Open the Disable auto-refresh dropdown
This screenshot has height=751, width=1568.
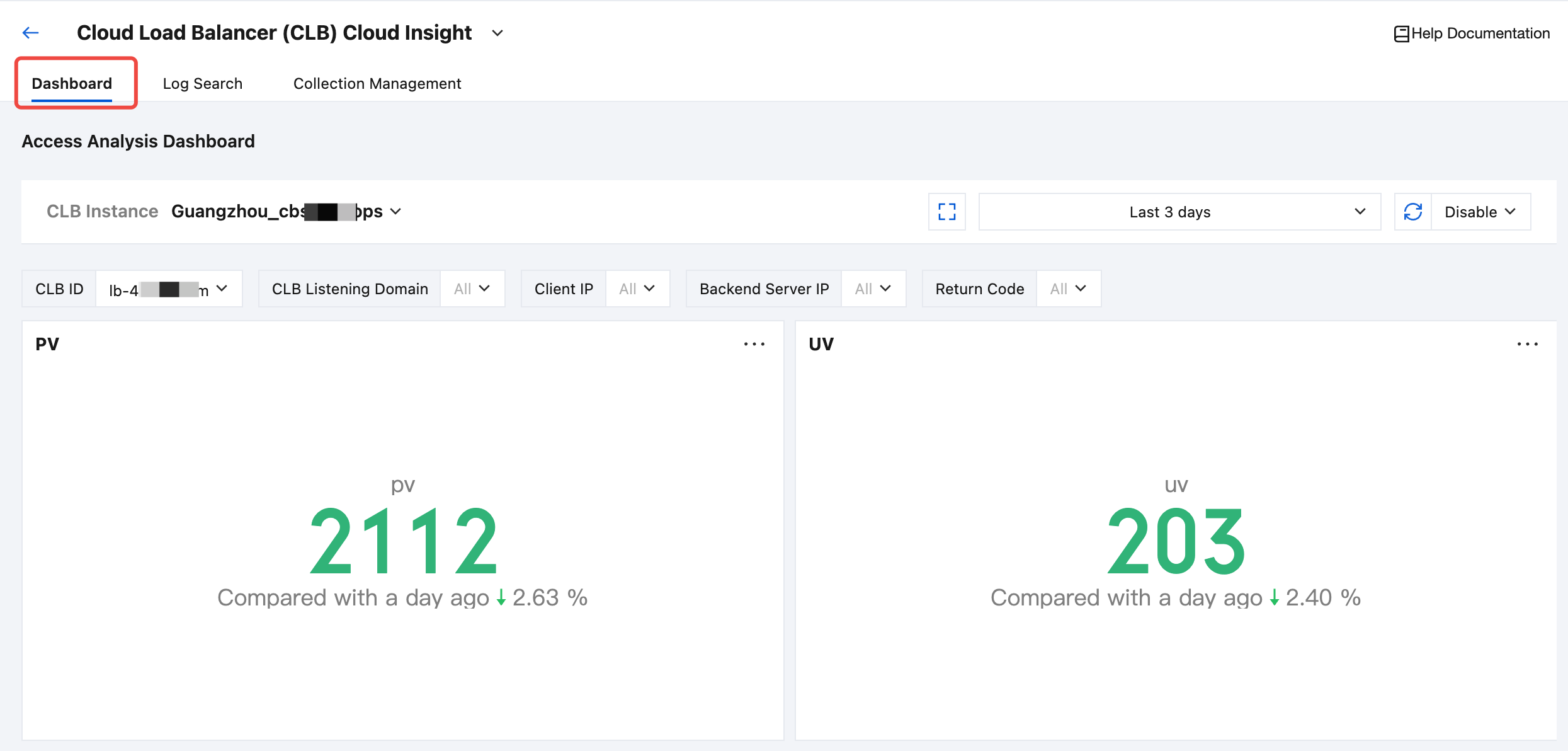[x=1480, y=212]
